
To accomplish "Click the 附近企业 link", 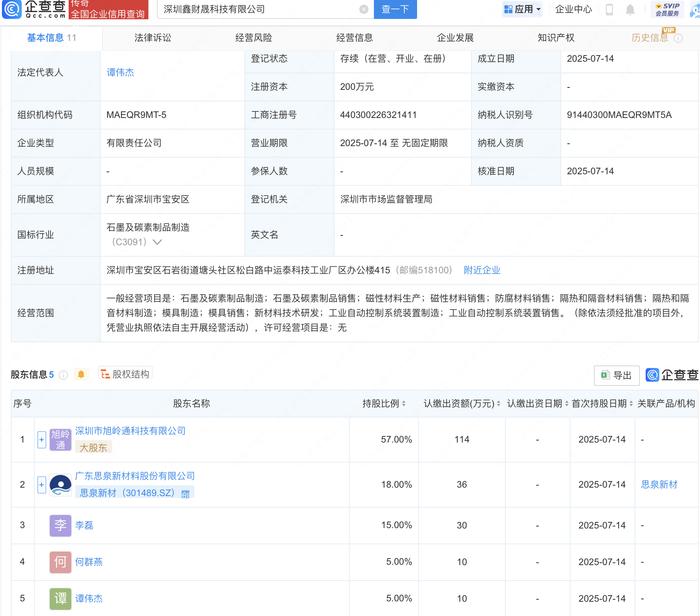I will click(x=482, y=270).
